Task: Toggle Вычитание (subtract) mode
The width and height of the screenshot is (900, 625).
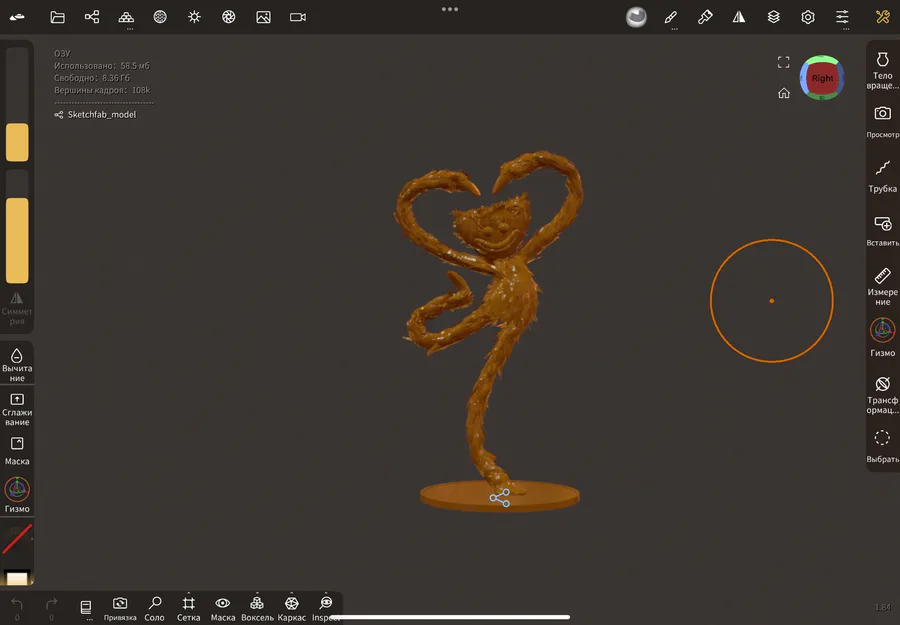Action: click(x=17, y=364)
